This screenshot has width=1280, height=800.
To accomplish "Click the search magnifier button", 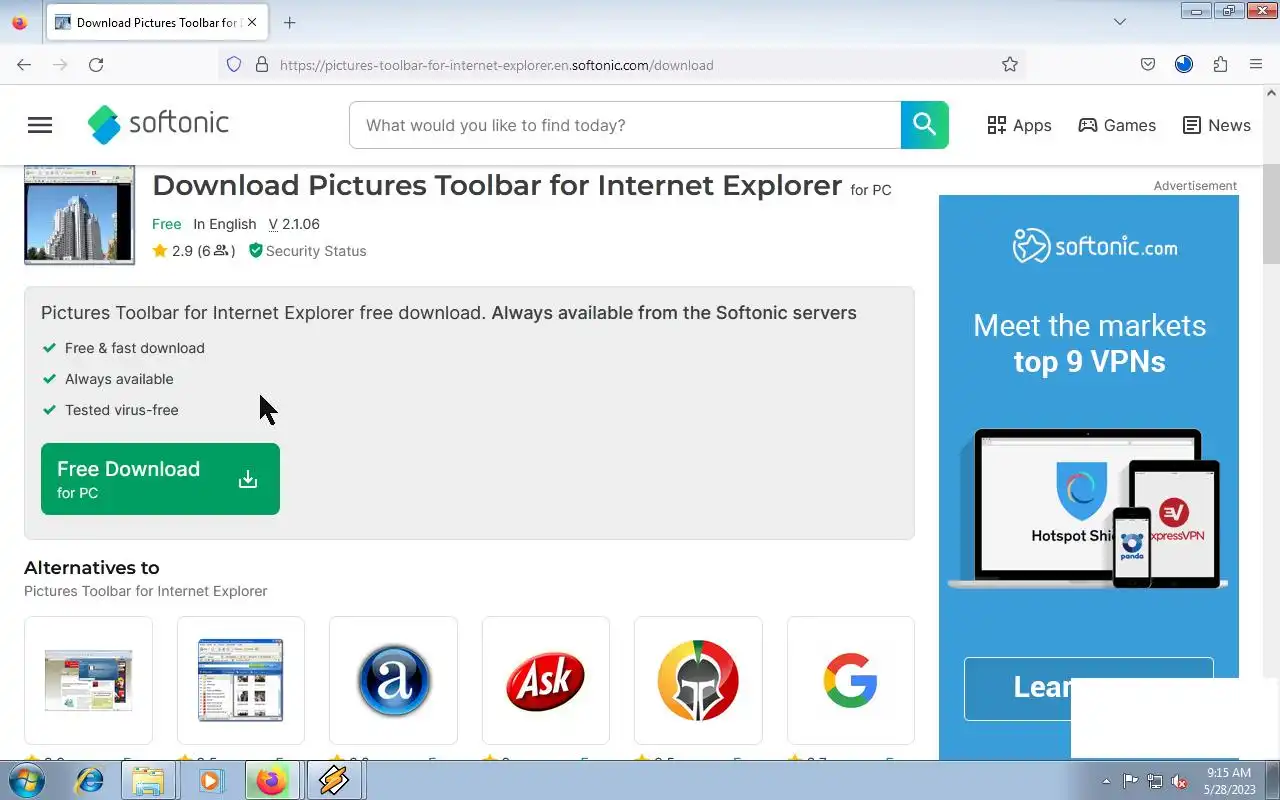I will [x=924, y=125].
